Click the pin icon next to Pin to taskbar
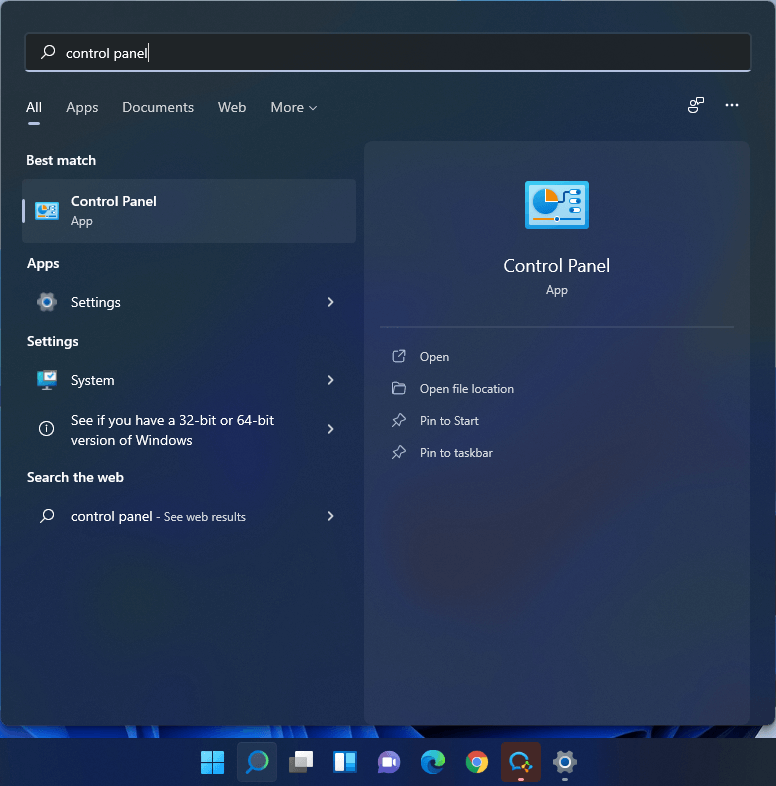 pos(399,452)
